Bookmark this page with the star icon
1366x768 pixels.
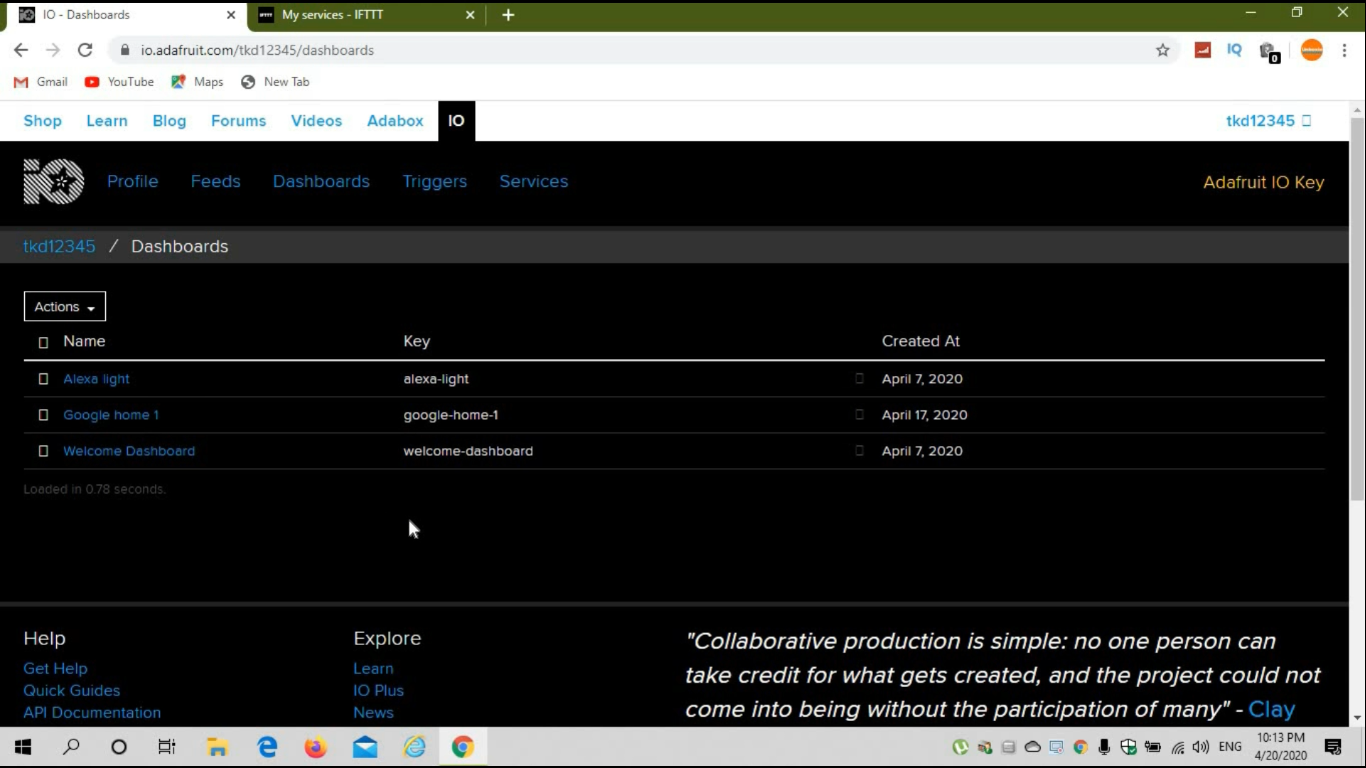click(x=1162, y=50)
